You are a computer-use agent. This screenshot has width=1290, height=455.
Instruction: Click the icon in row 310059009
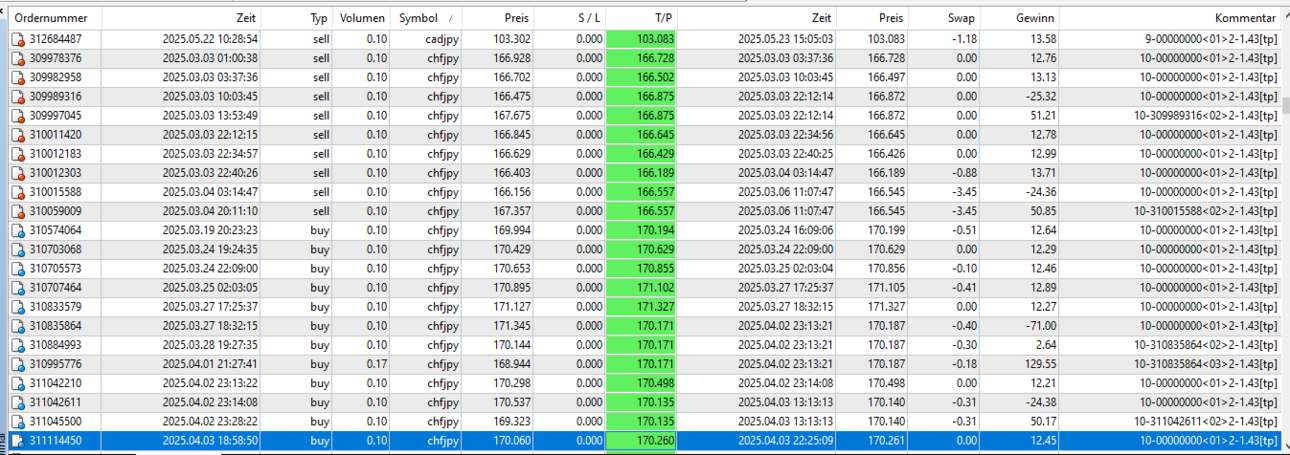[x=17, y=211]
